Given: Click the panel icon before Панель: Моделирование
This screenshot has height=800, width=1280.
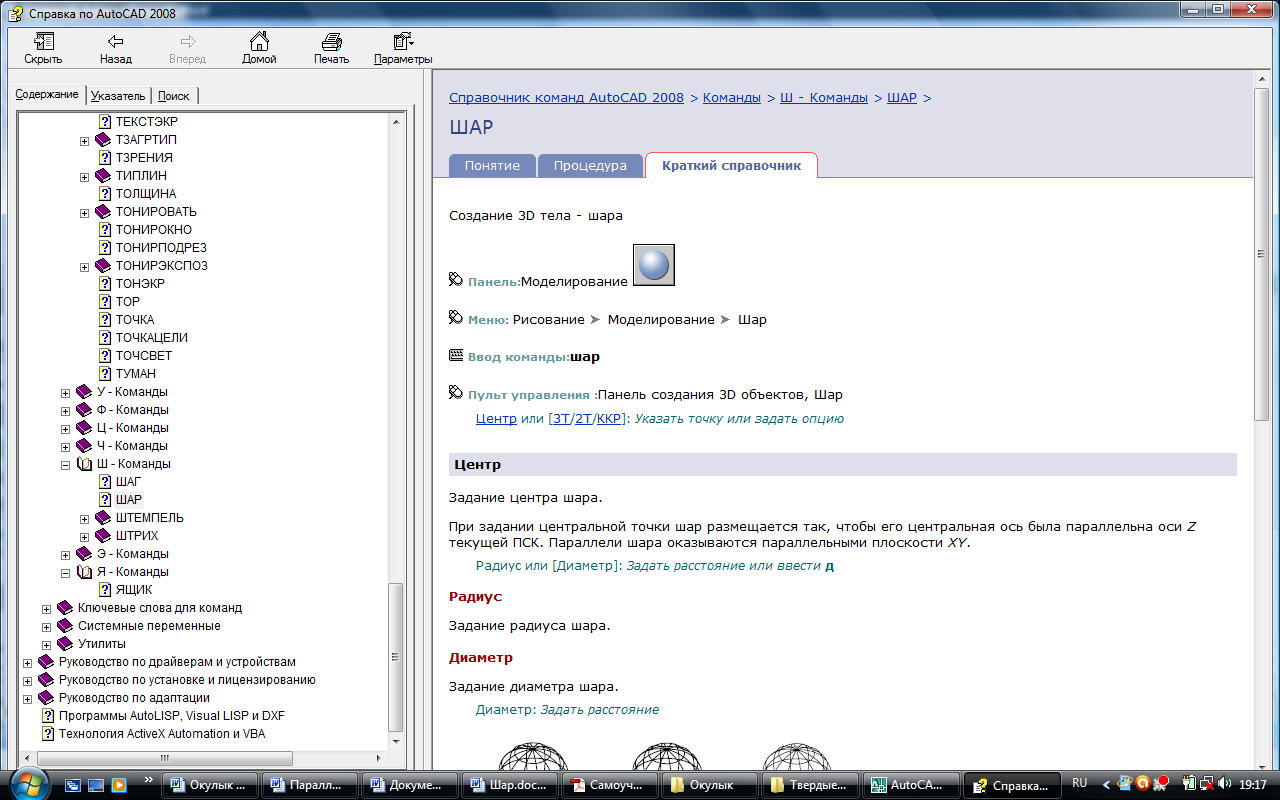Looking at the screenshot, I should coord(456,281).
